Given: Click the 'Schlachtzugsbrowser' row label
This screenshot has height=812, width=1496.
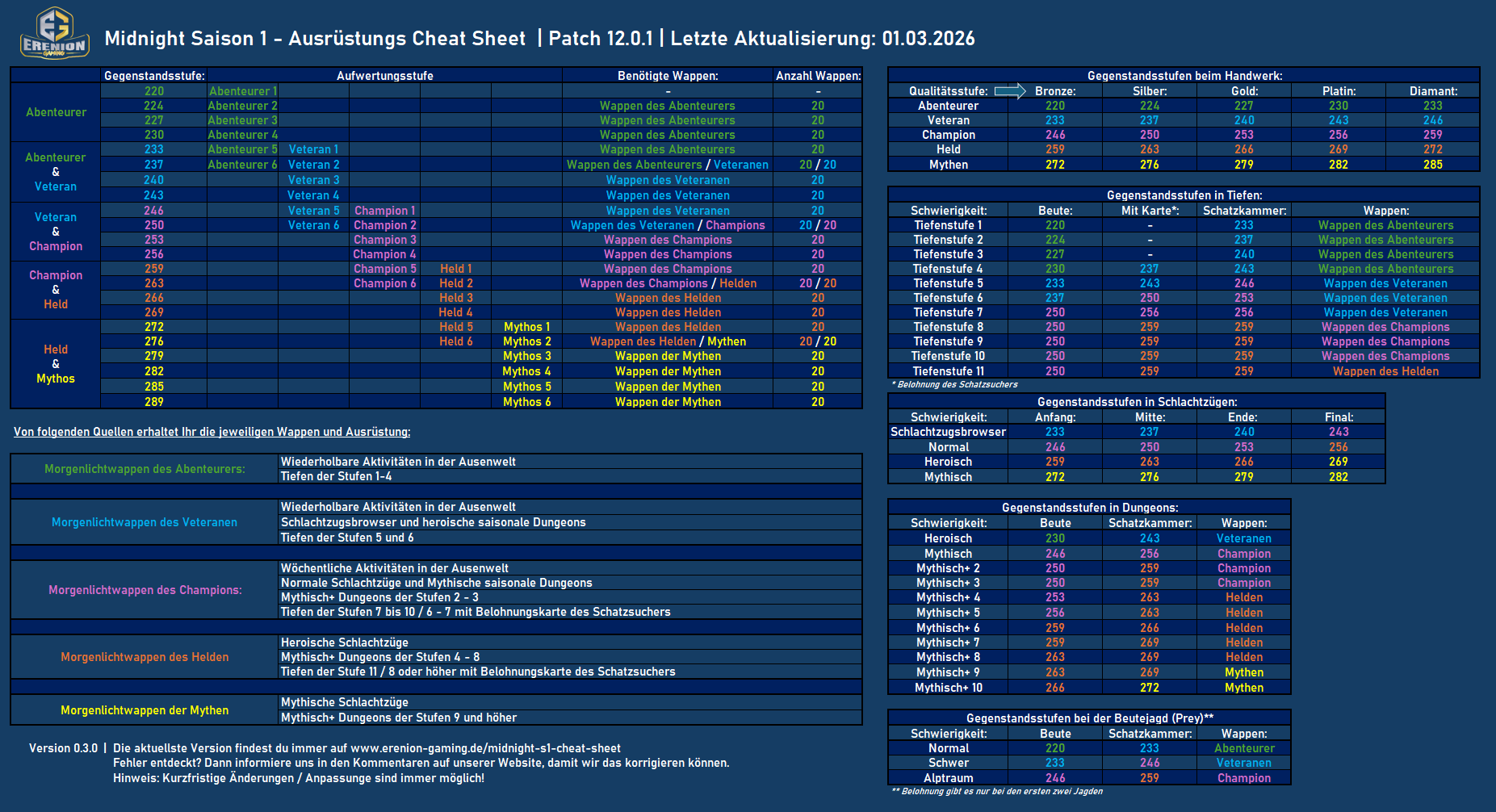Looking at the screenshot, I should click(948, 432).
